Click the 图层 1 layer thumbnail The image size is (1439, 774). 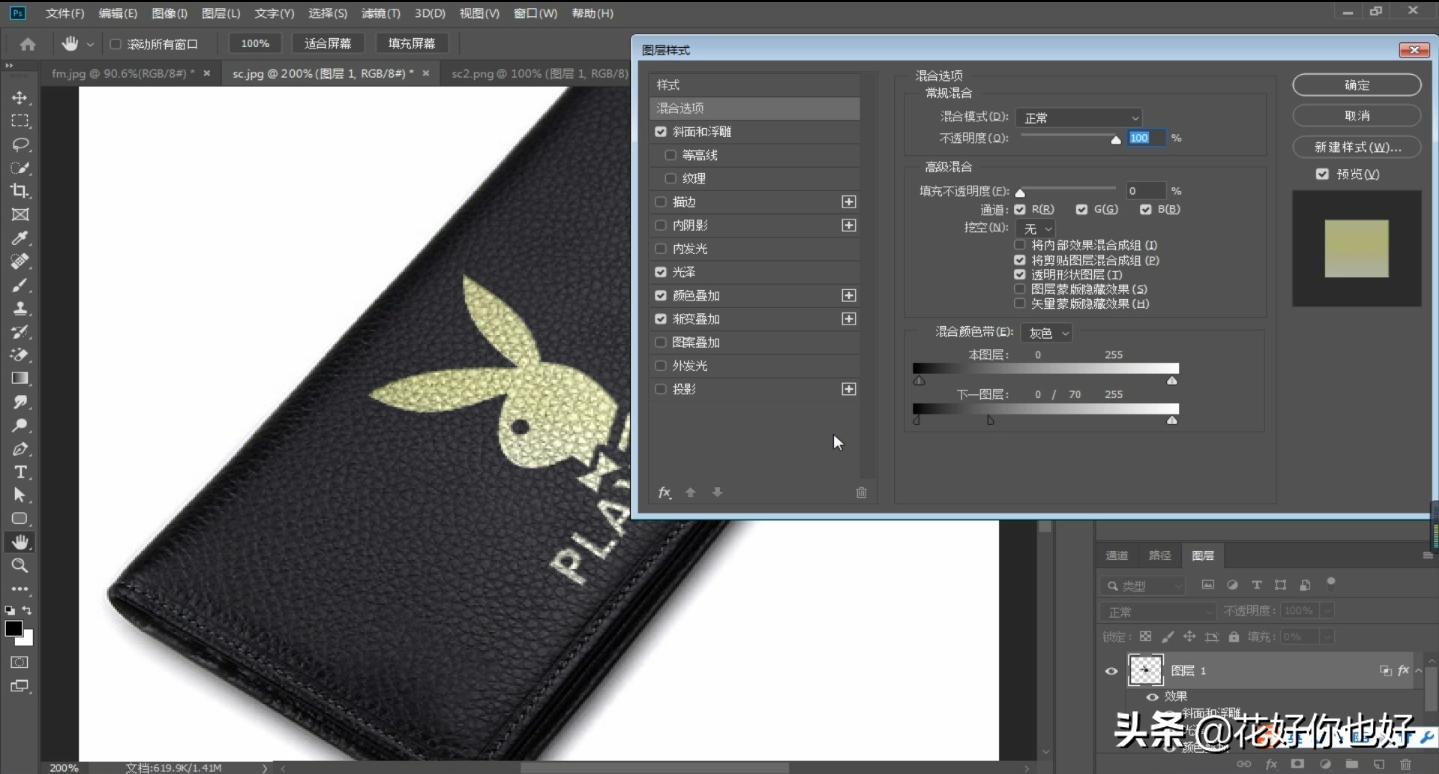click(1145, 669)
